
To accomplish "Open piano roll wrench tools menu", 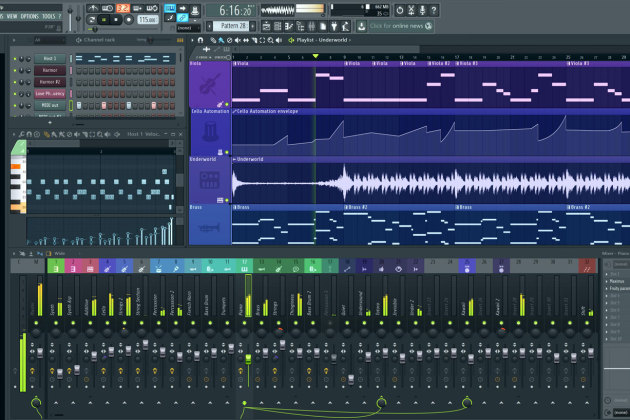I will point(21,134).
